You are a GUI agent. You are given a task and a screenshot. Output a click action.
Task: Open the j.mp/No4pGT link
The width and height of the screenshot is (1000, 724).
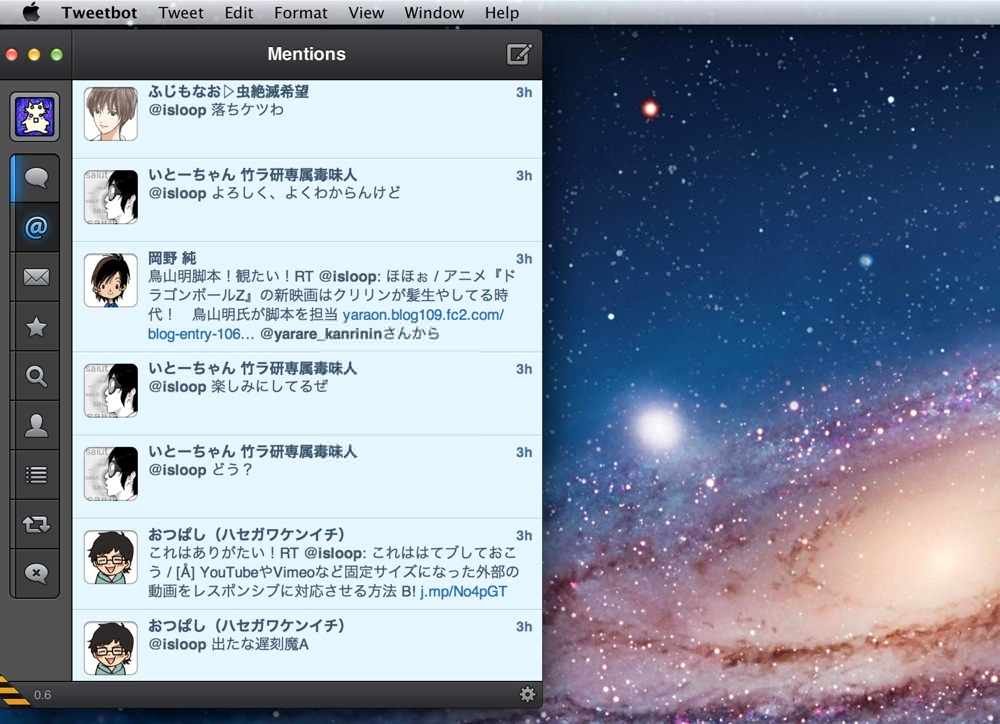coord(463,591)
